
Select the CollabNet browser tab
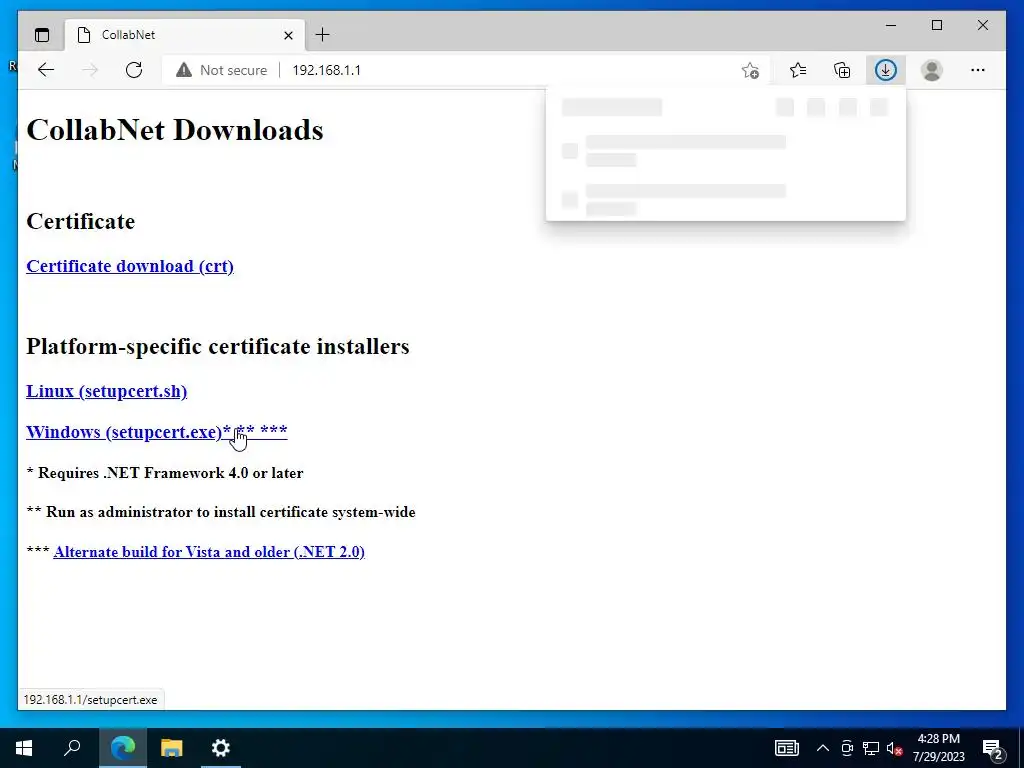pyautogui.click(x=185, y=35)
